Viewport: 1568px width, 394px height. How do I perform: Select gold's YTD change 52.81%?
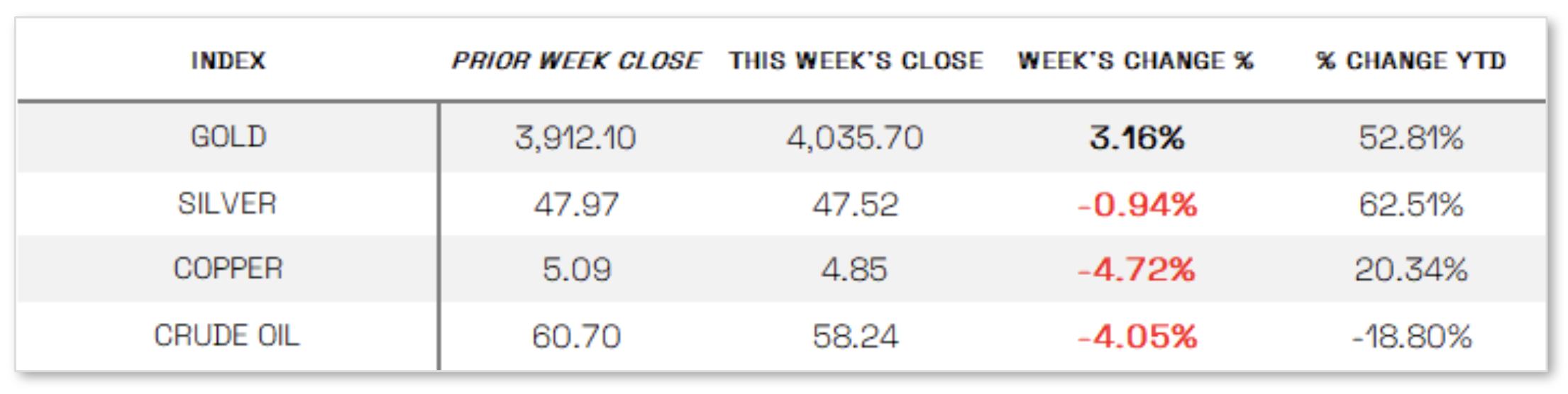pos(1410,137)
